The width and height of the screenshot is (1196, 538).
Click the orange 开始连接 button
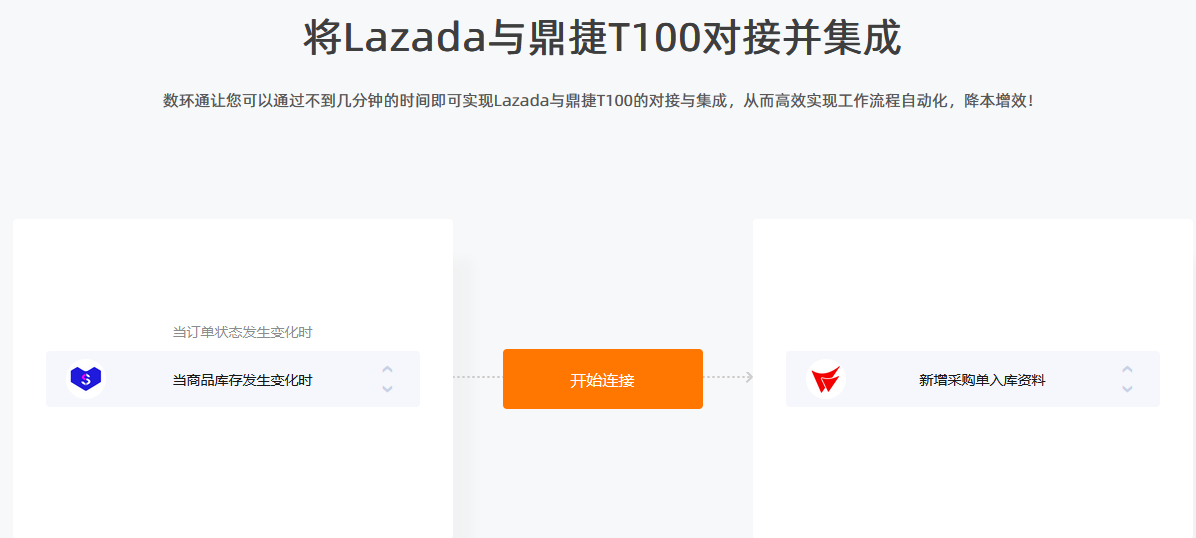pyautogui.click(x=603, y=379)
